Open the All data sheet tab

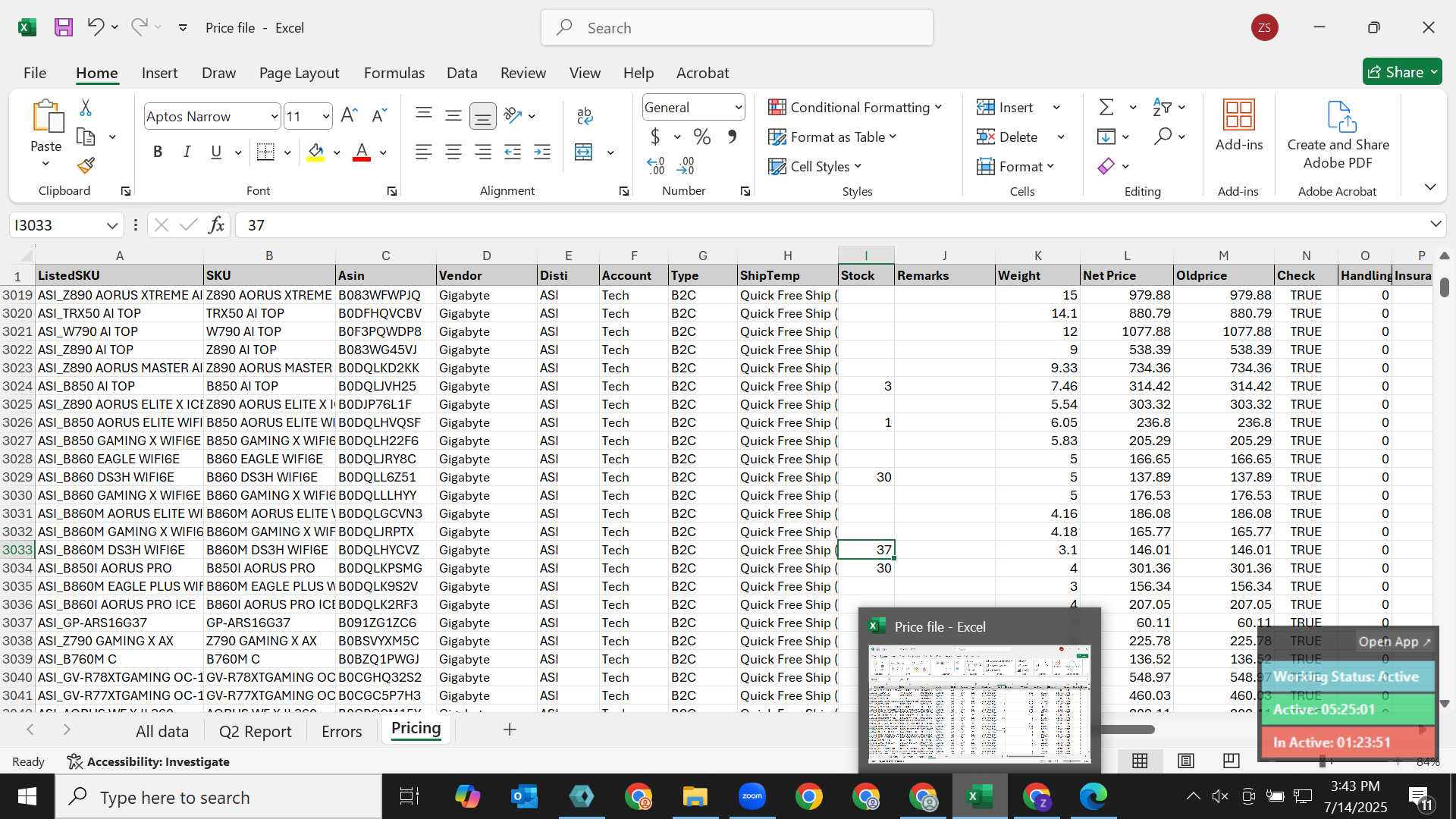pyautogui.click(x=162, y=731)
